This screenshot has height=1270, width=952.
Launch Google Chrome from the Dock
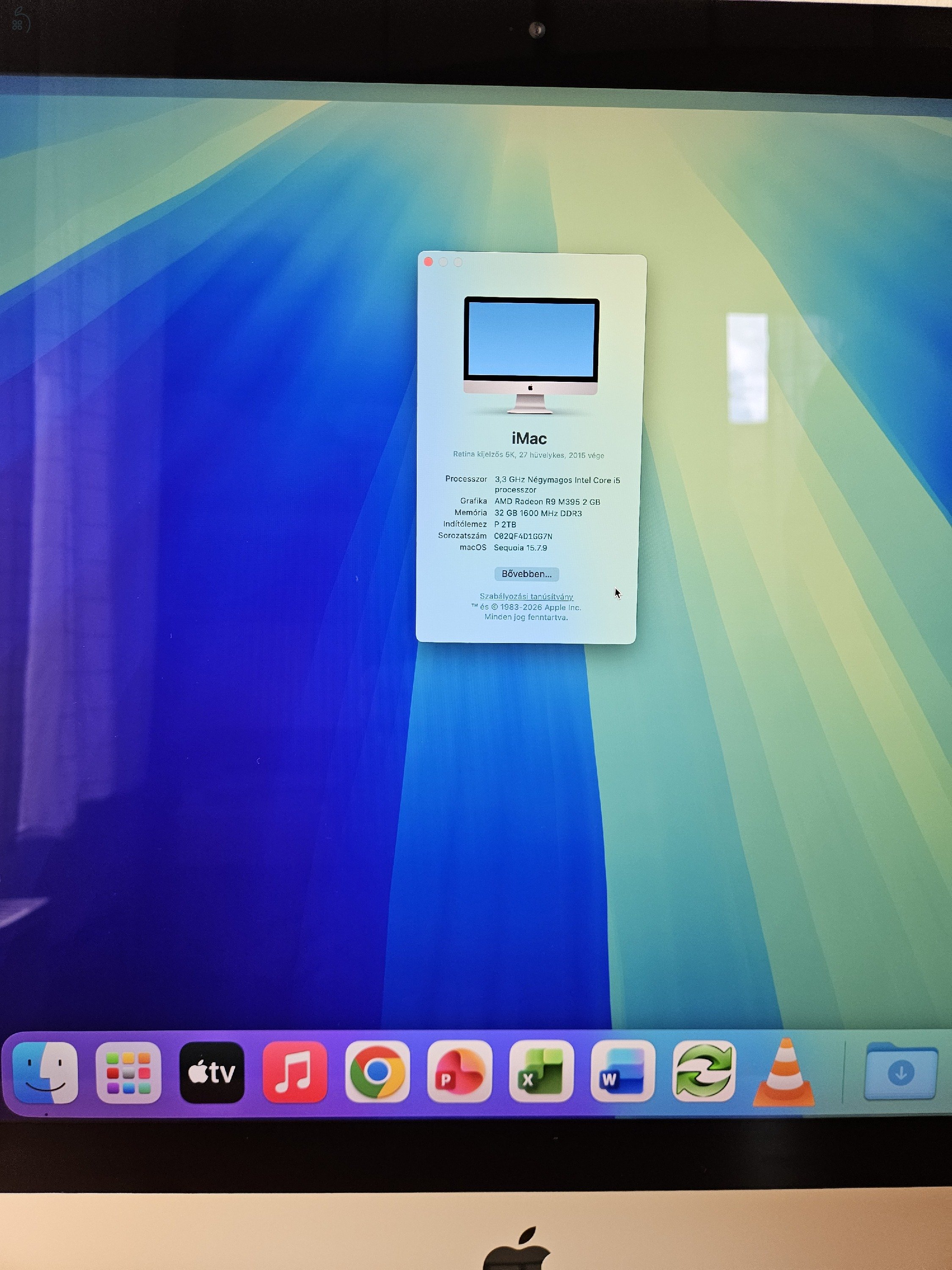377,1071
